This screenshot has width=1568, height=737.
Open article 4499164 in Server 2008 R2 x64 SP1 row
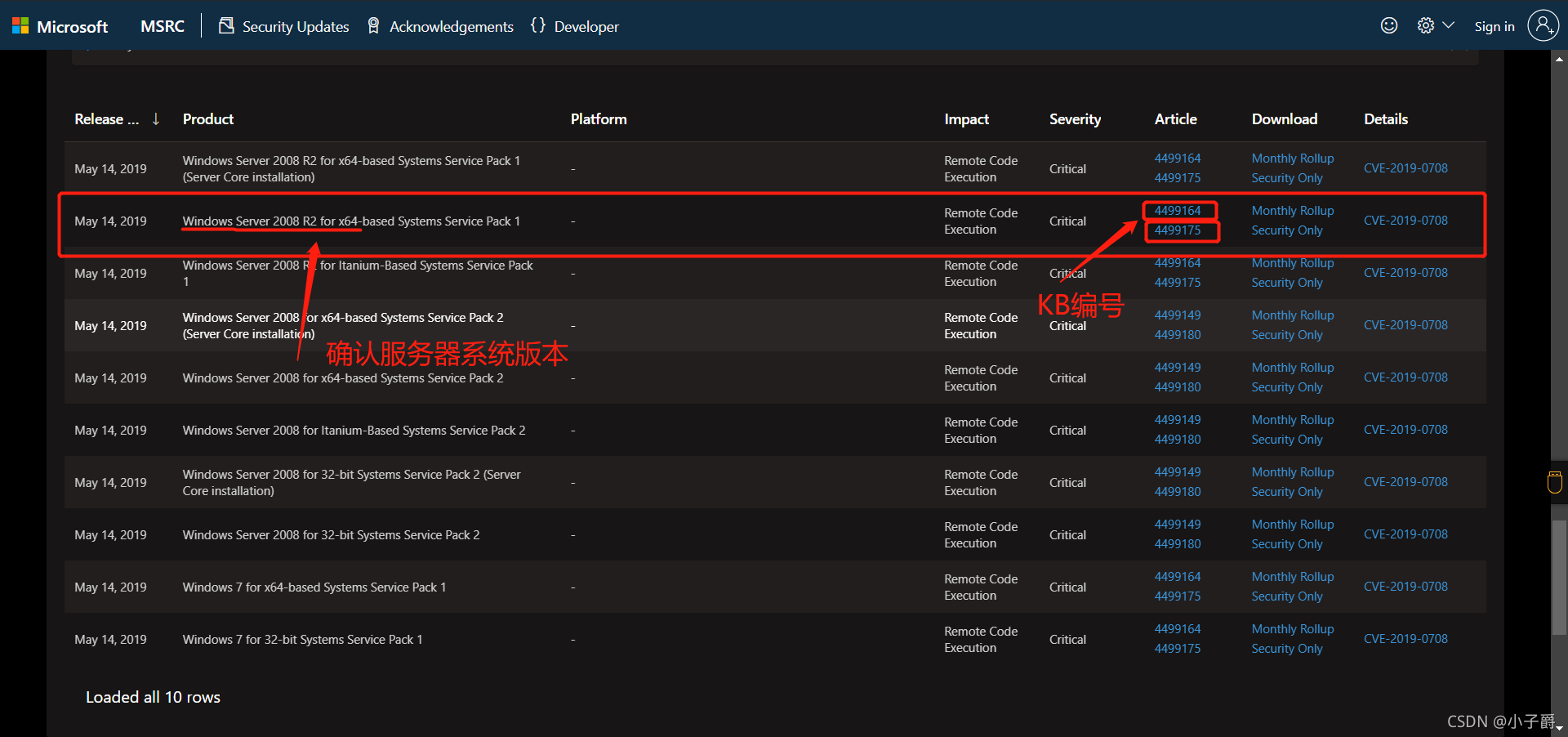tap(1178, 211)
